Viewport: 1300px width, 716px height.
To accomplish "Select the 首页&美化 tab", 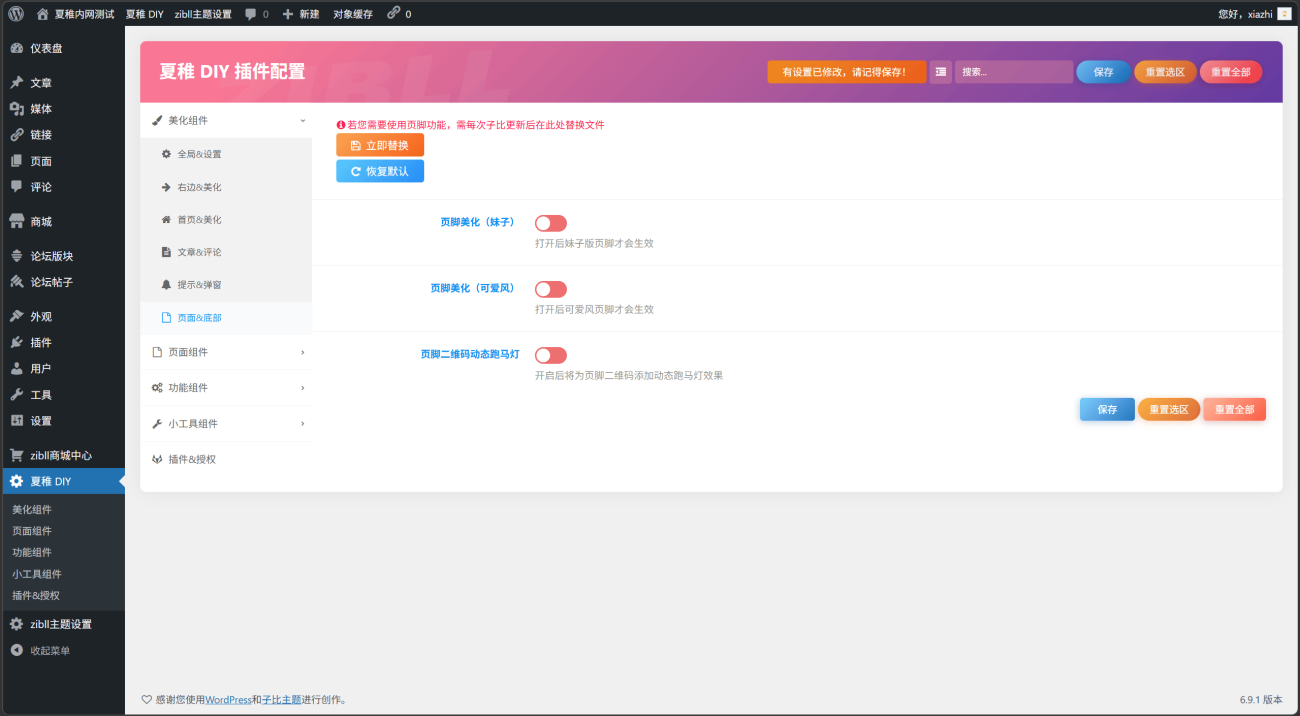I will click(199, 220).
